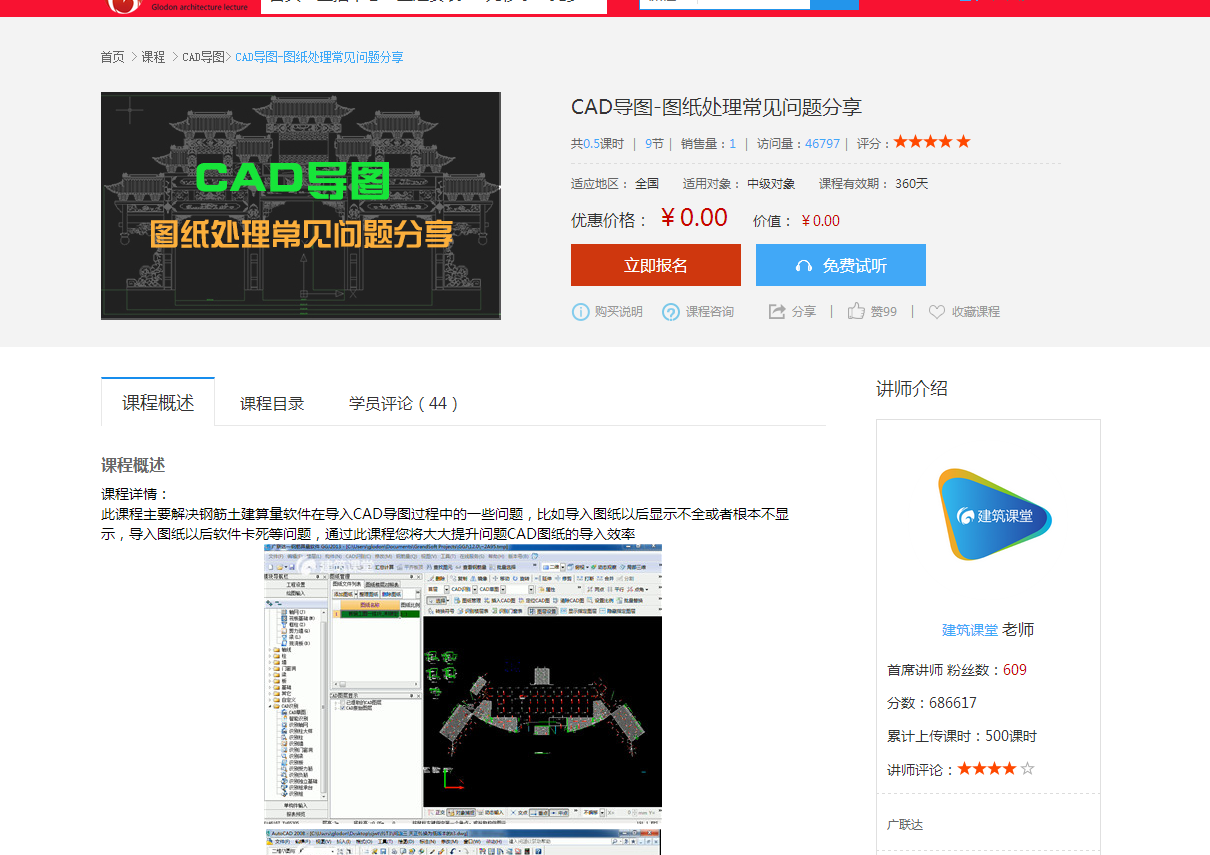Click the 粉丝数 count 609

pyautogui.click(x=1015, y=670)
